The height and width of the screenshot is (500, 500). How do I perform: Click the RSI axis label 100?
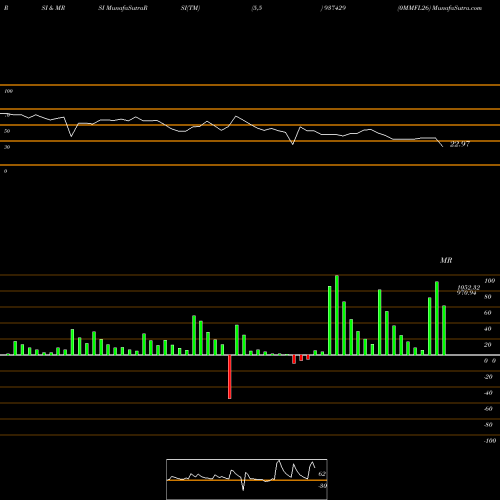8,91
